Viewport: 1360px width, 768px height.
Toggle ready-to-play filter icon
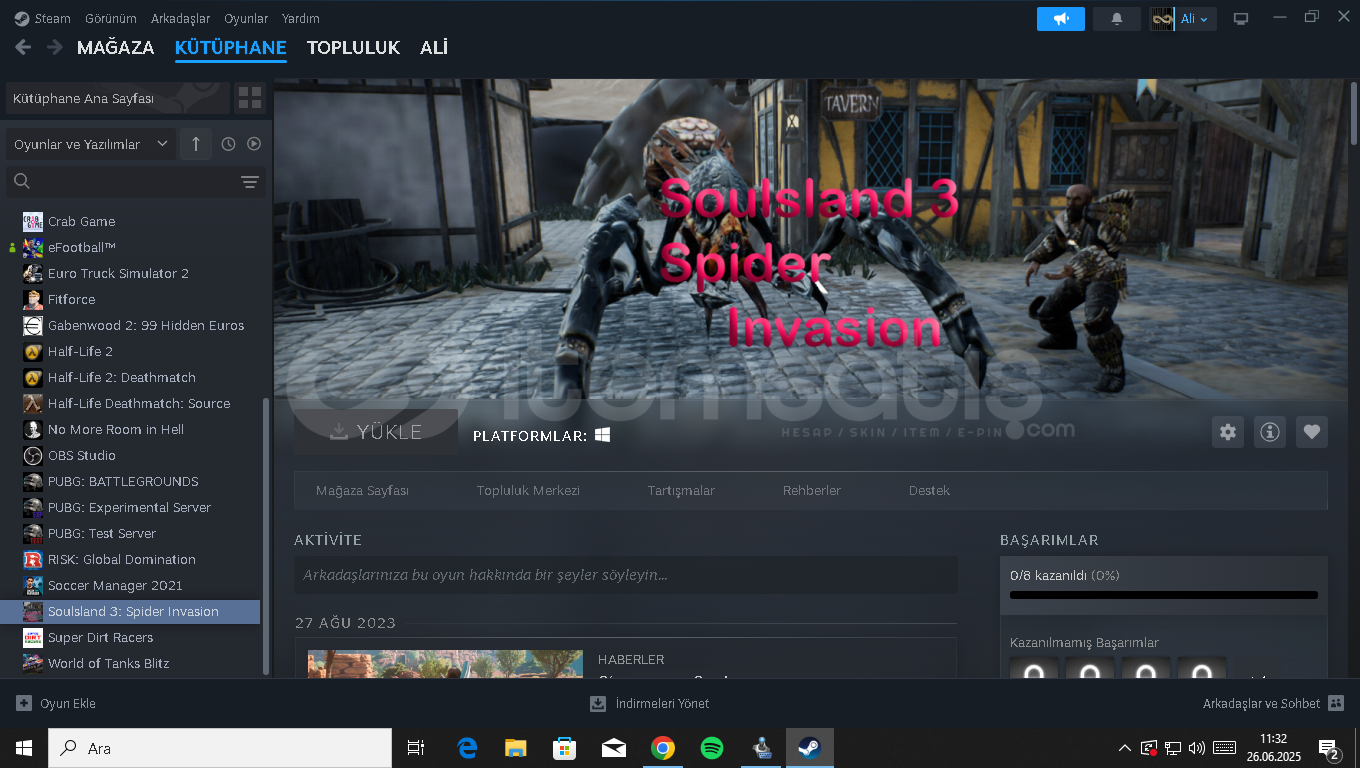click(254, 144)
